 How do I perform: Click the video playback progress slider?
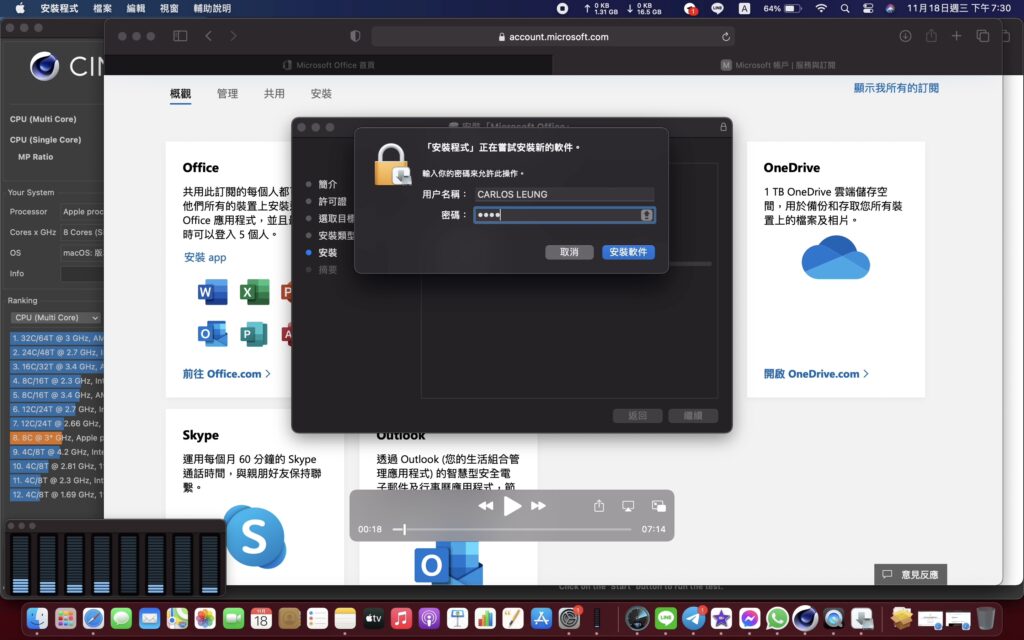511,529
